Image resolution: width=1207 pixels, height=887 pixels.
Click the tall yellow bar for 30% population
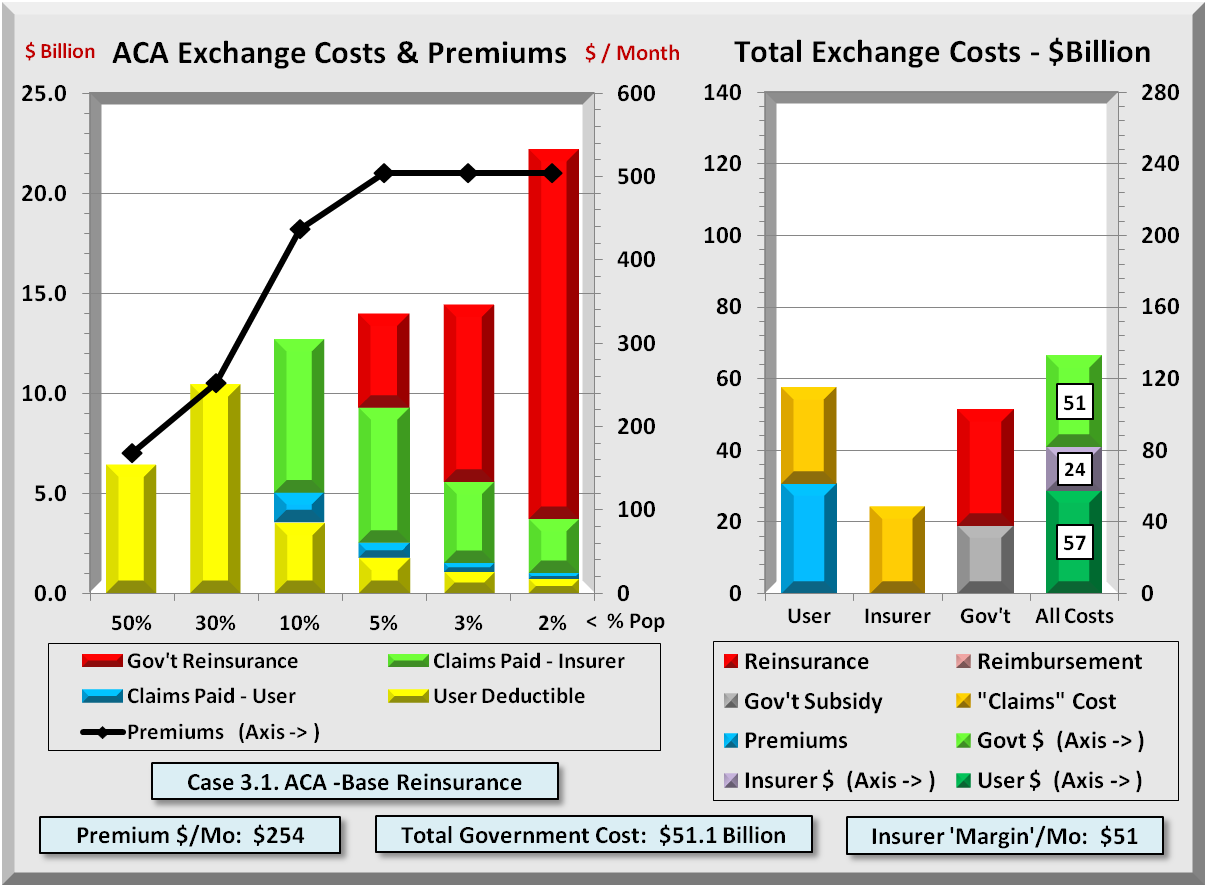[215, 488]
